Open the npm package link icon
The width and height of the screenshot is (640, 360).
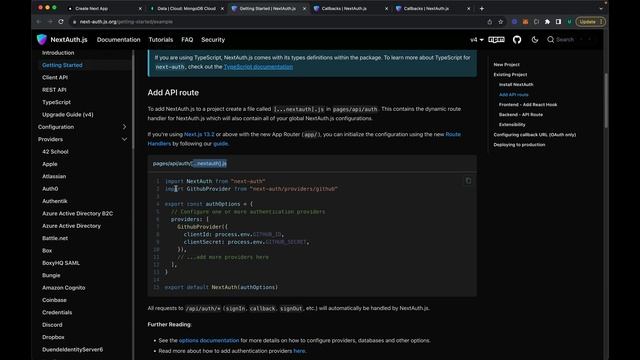click(496, 40)
